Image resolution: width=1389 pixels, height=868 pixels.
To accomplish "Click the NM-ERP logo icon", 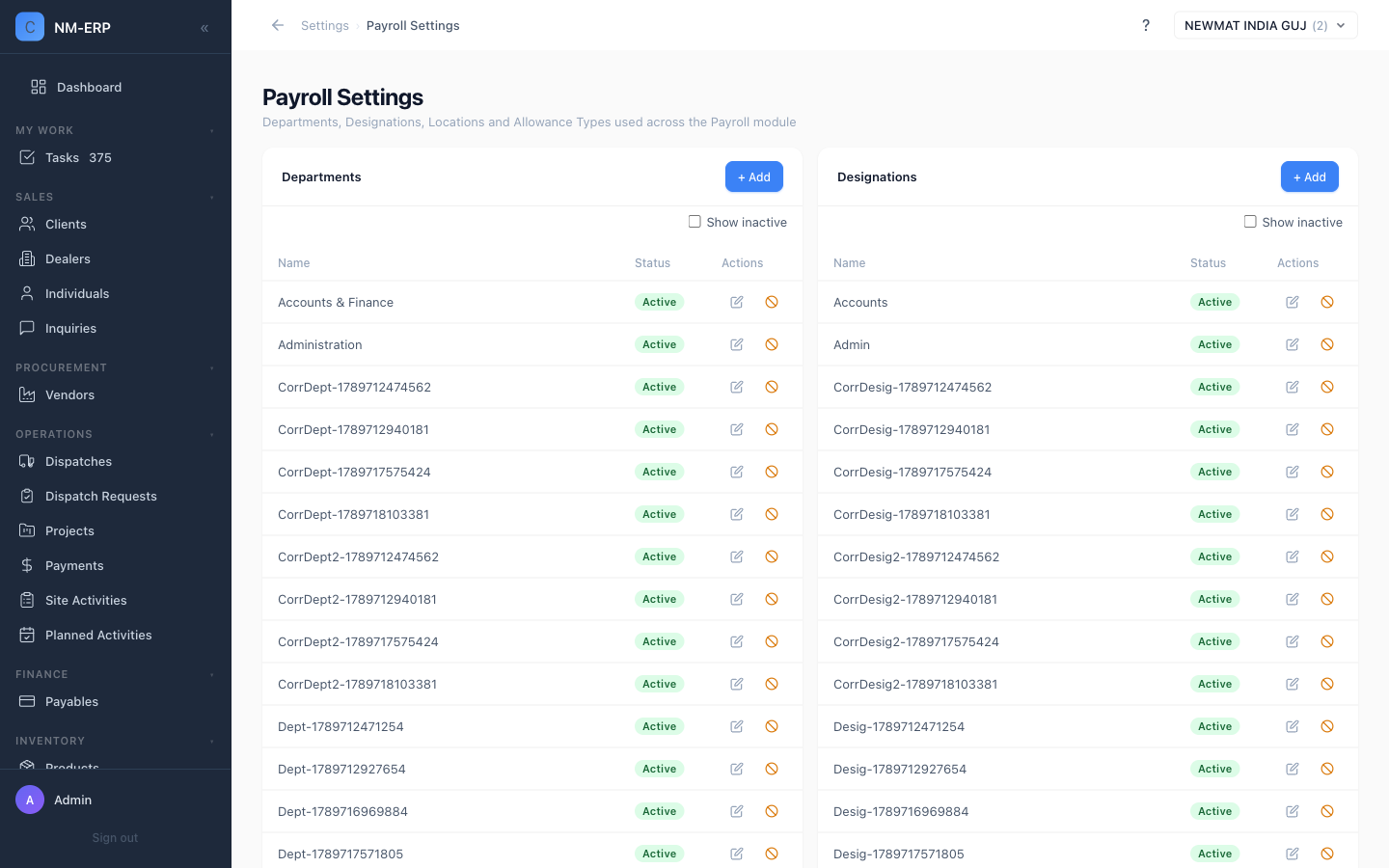I will (x=30, y=27).
